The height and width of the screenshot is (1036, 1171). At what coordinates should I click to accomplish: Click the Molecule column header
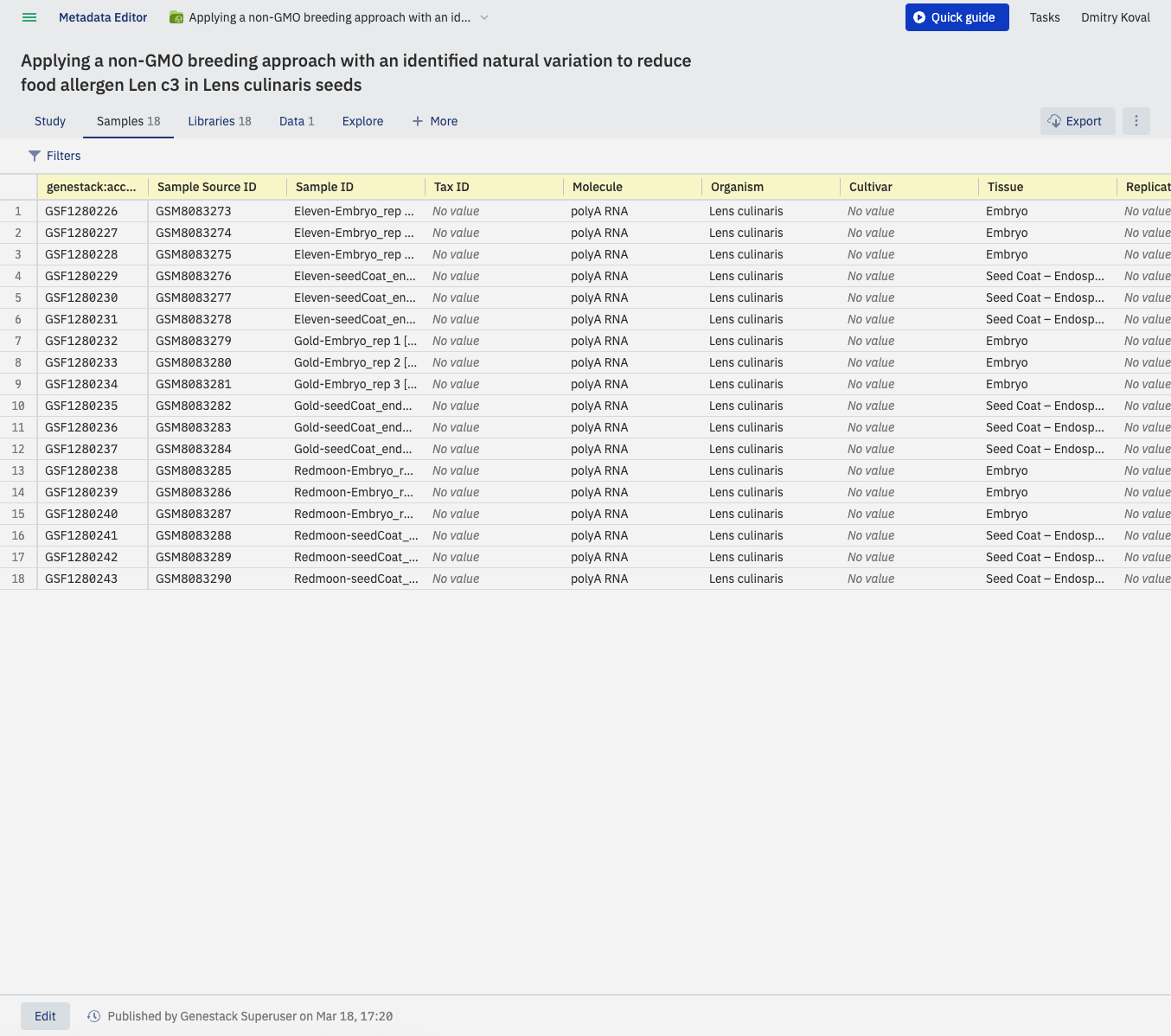[x=632, y=187]
